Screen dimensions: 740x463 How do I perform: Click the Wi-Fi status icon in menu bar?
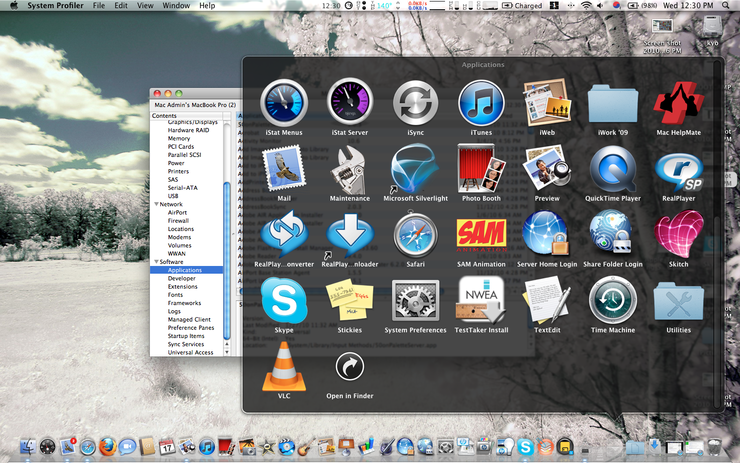tap(585, 6)
